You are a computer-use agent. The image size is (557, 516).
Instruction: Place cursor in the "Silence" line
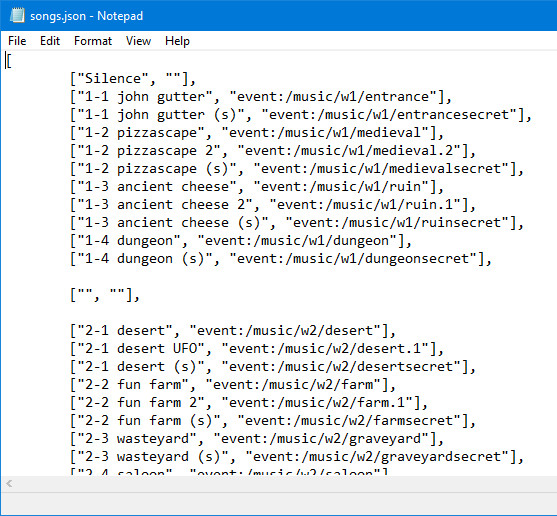click(x=133, y=79)
